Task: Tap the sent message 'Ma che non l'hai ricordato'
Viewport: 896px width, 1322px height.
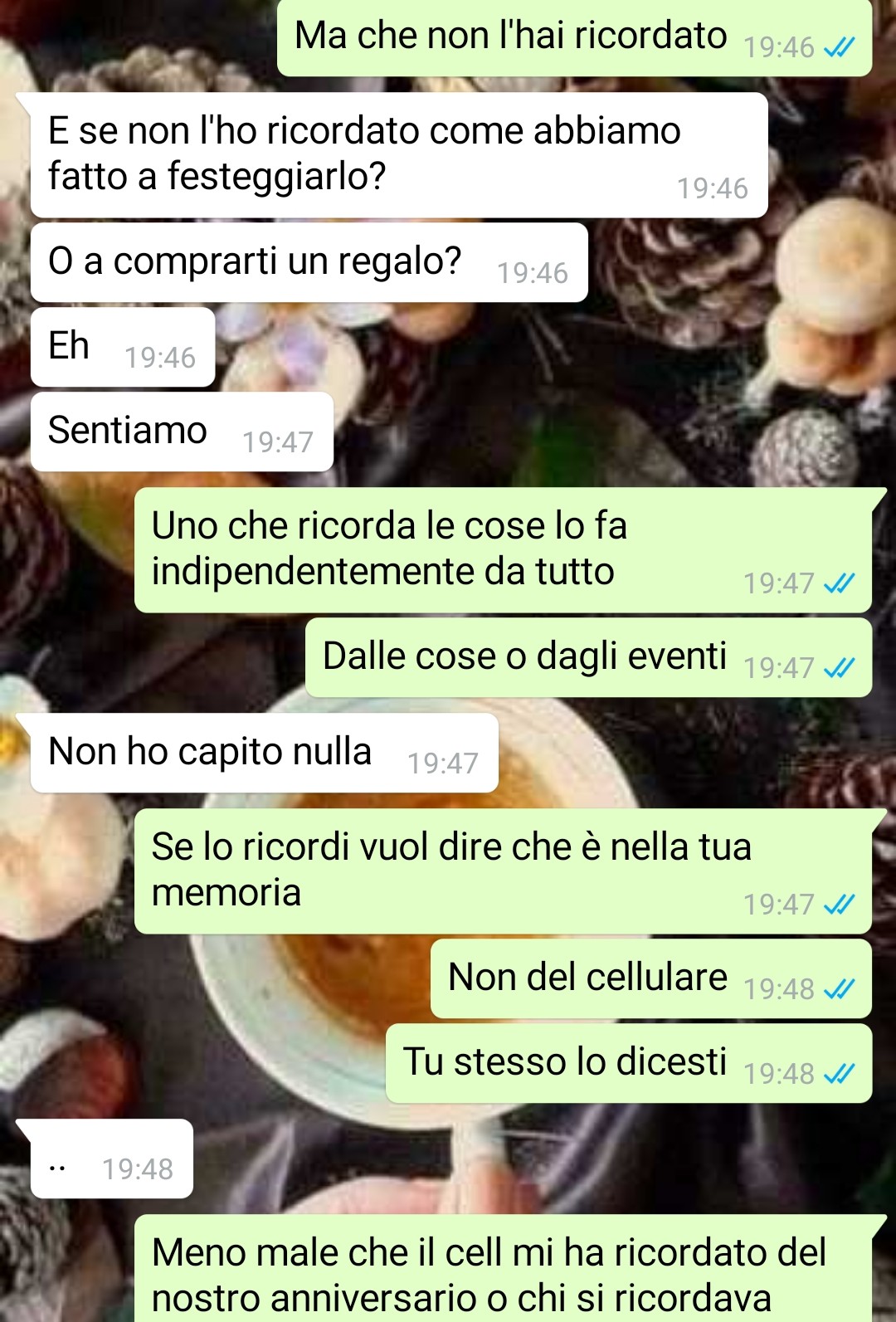Action: point(575,37)
